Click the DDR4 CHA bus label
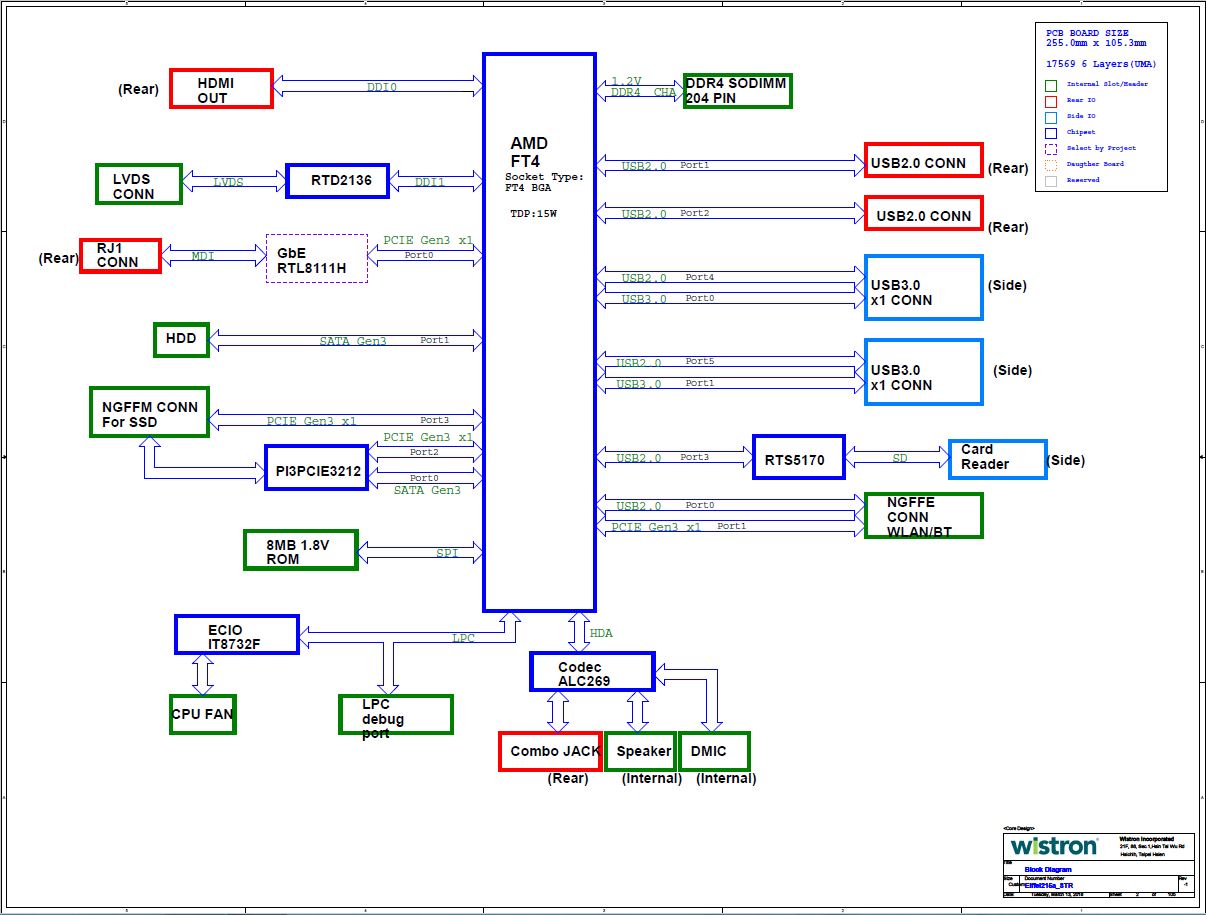1206x915 pixels. pos(643,93)
